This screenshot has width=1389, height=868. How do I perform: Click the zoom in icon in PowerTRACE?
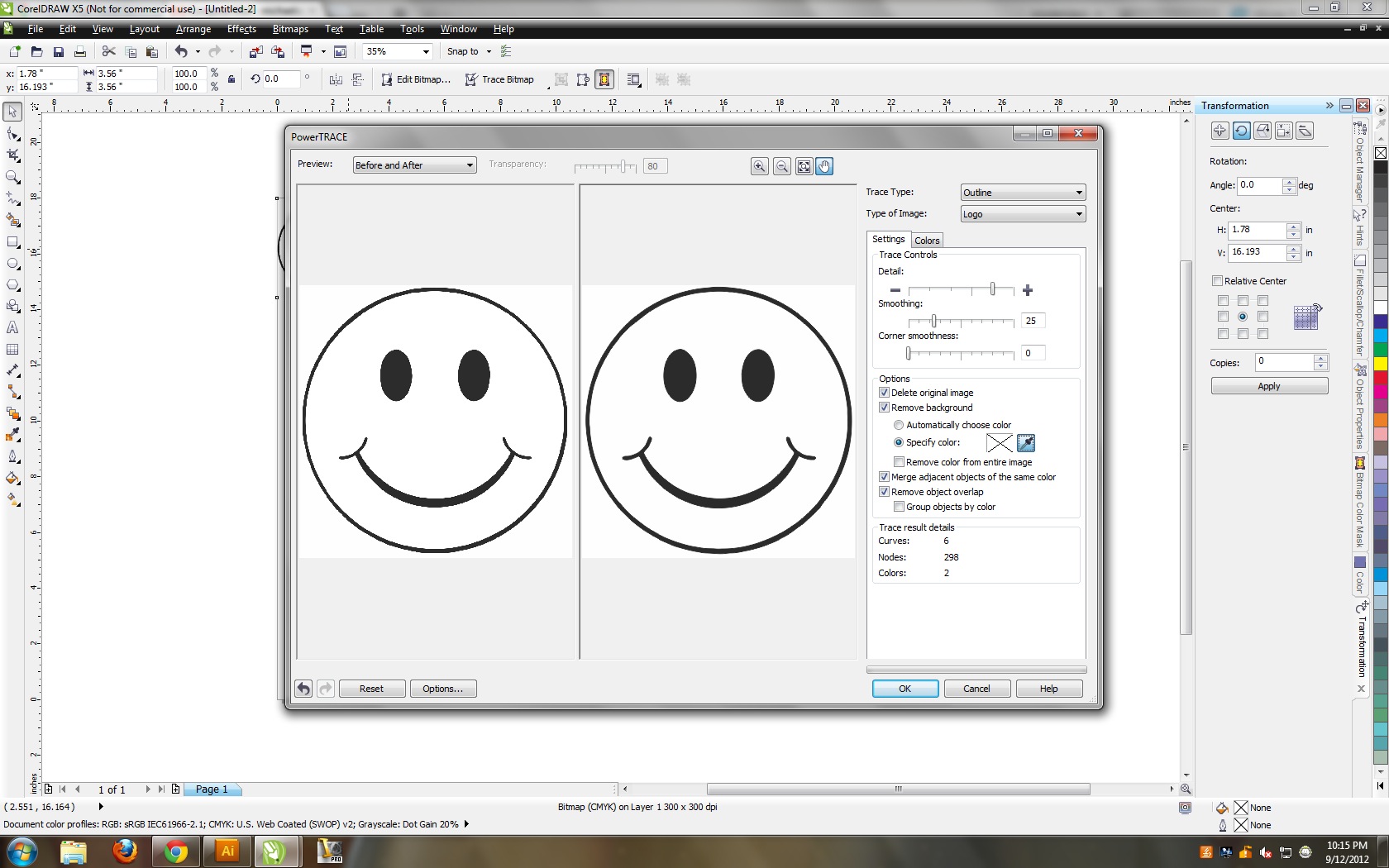pos(759,166)
